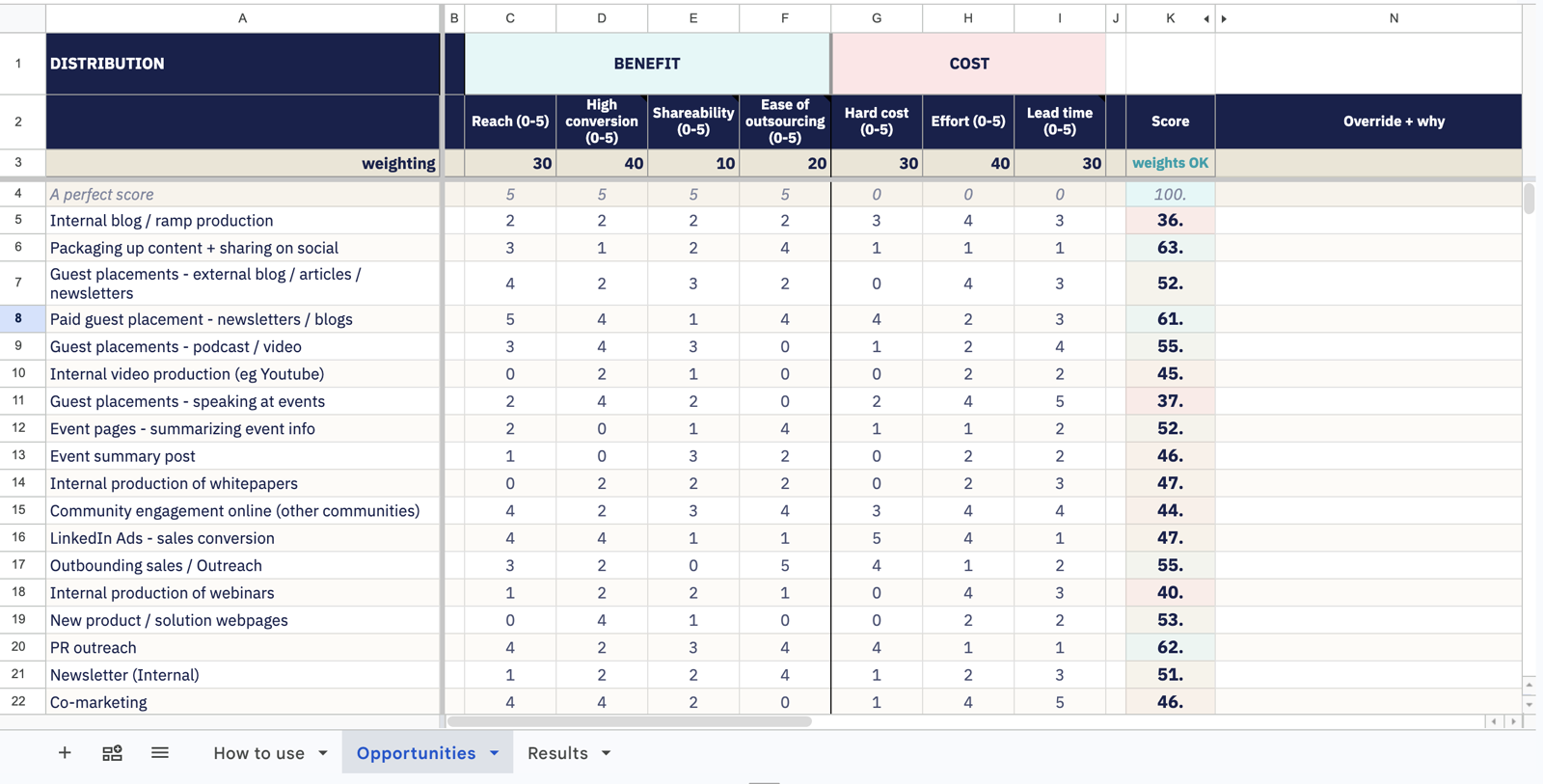
Task: Click 'LinkedIn Ads - sales conversion' cell
Action: (x=243, y=538)
